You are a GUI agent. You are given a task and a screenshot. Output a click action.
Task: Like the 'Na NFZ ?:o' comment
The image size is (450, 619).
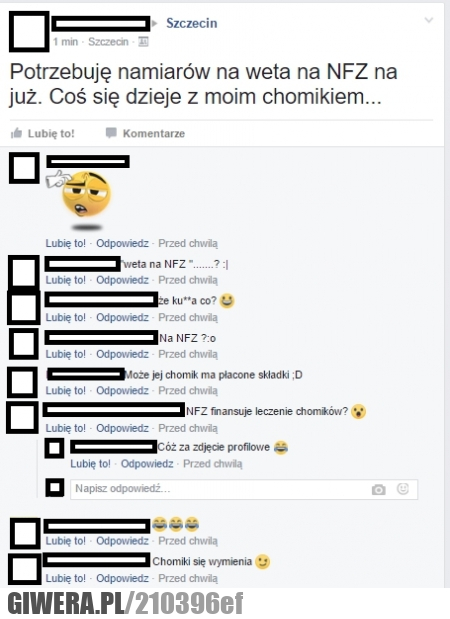66,354
